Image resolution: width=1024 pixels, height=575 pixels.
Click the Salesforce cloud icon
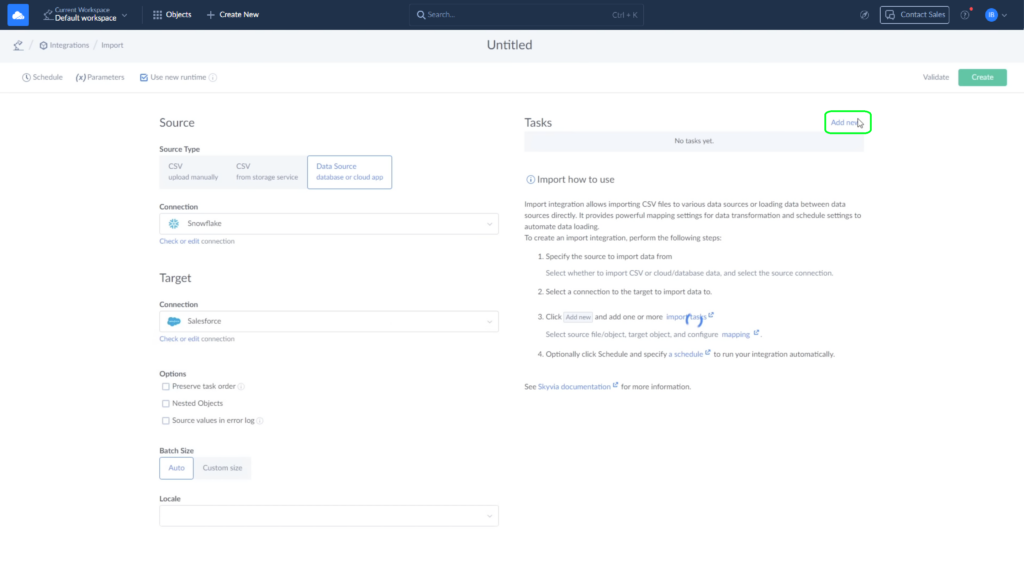pos(174,321)
